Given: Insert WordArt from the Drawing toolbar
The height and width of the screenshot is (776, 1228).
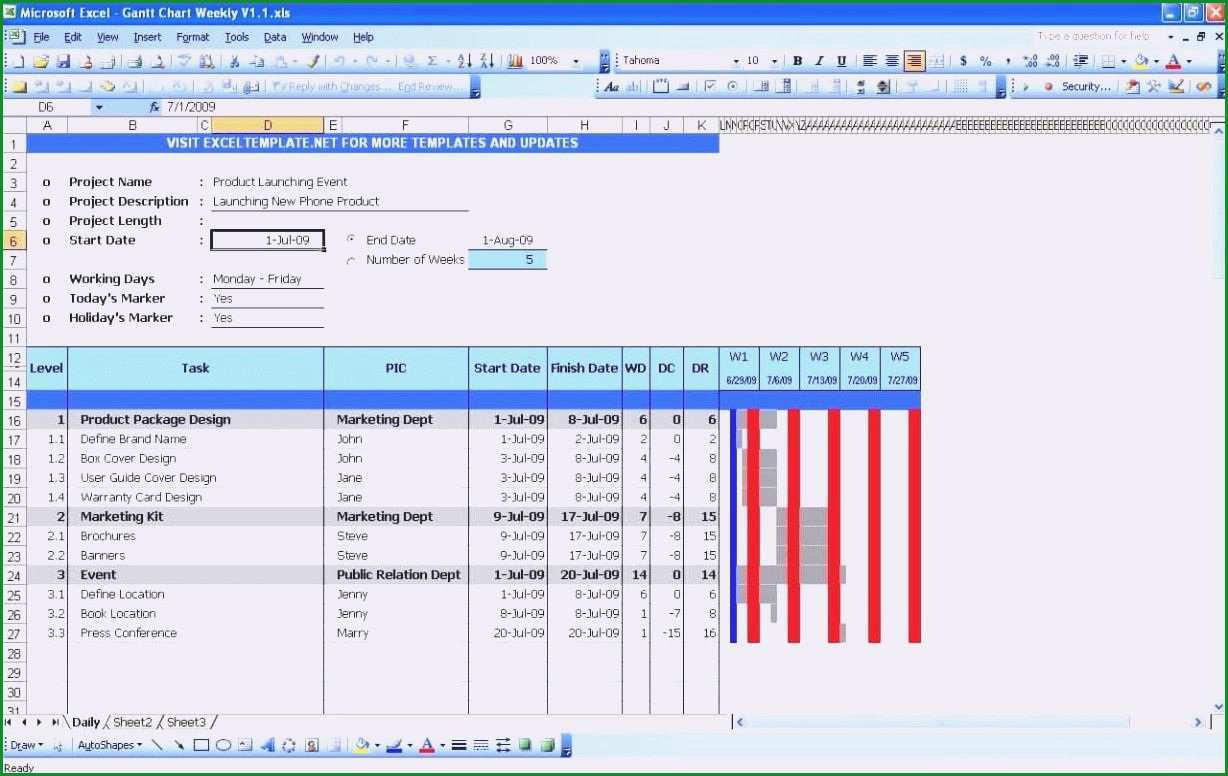Looking at the screenshot, I should point(267,745).
